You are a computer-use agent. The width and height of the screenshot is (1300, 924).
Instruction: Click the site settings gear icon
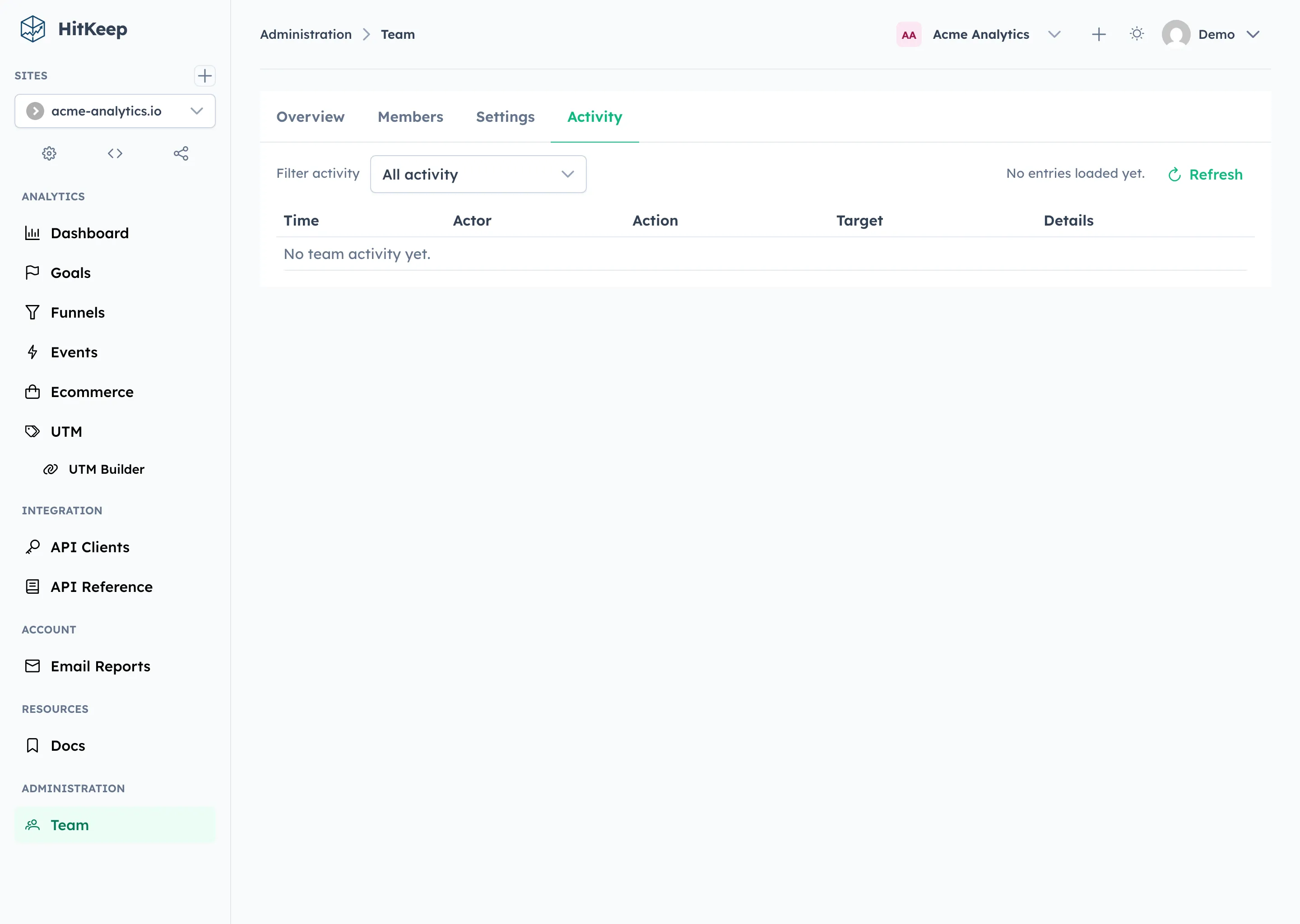pyautogui.click(x=49, y=153)
